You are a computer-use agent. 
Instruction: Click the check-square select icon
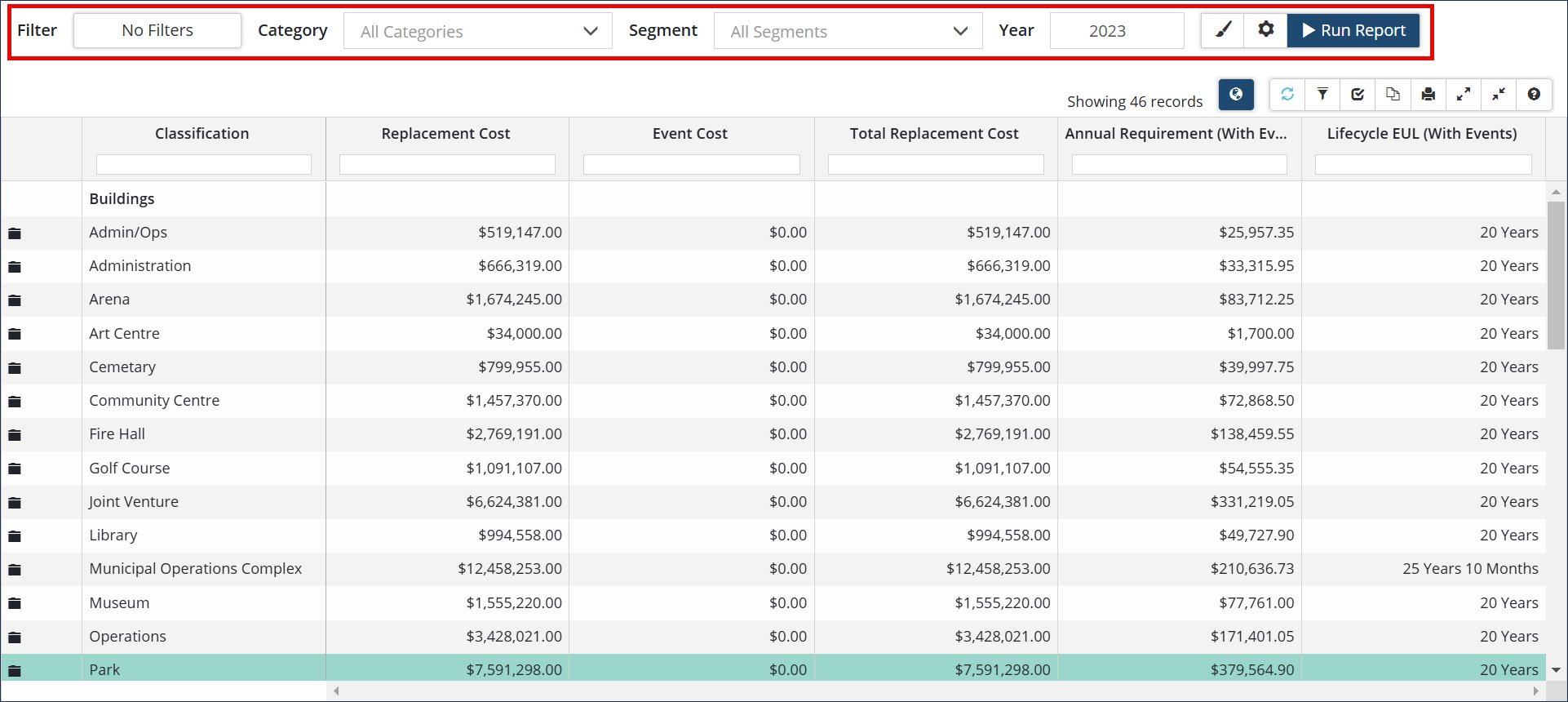1358,95
